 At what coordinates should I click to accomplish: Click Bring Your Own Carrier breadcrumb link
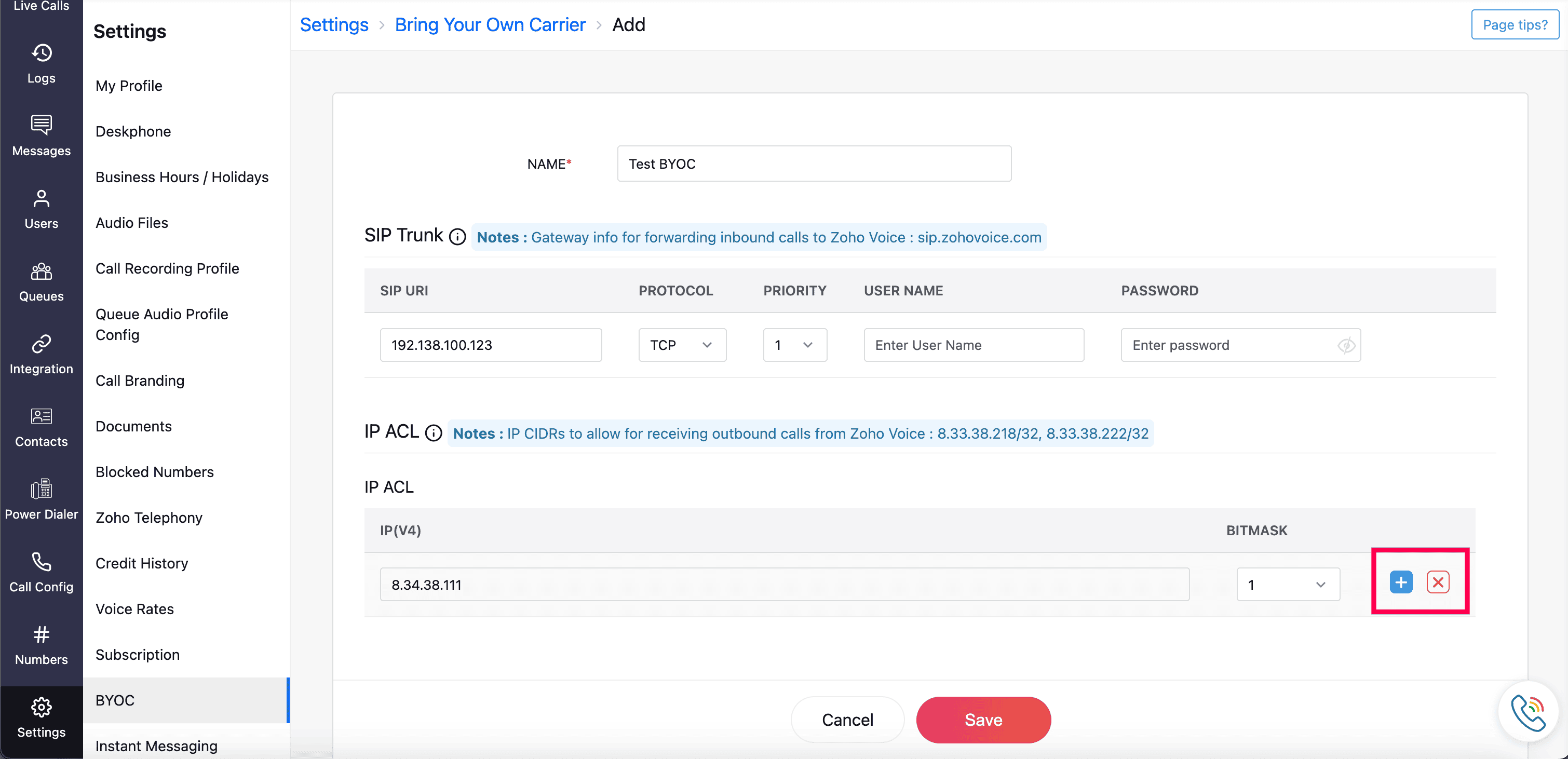click(490, 24)
